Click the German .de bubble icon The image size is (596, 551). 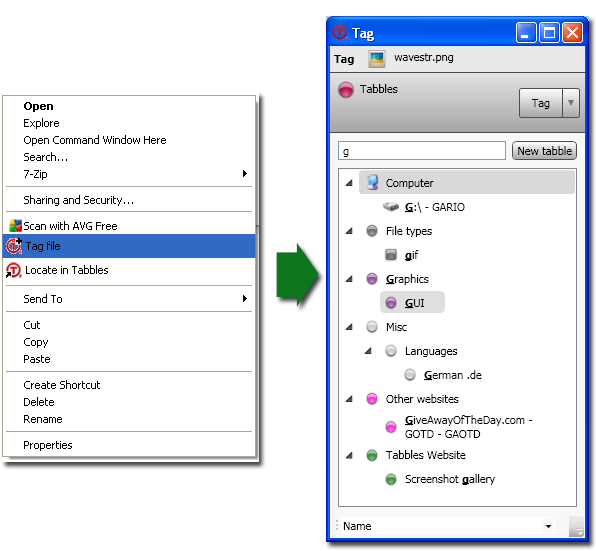pyautogui.click(x=410, y=374)
